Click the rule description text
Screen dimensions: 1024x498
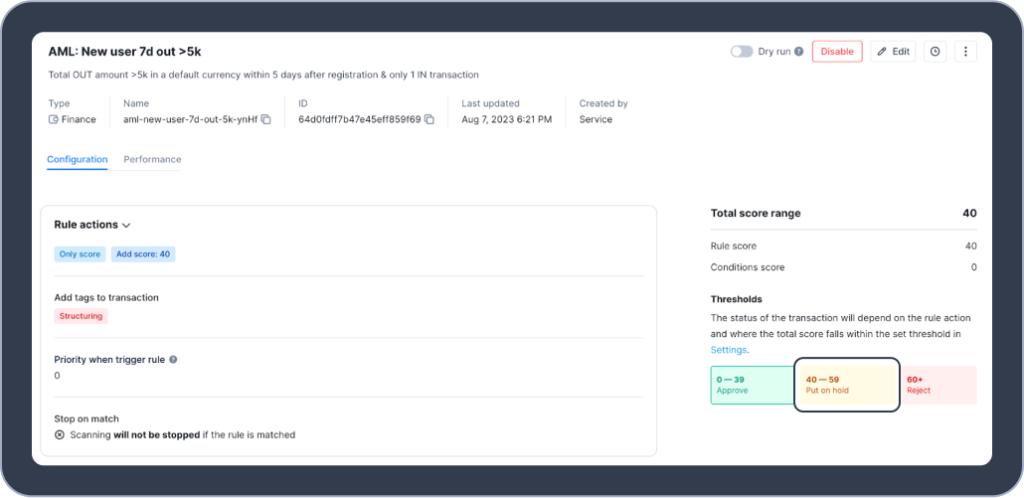coord(264,75)
